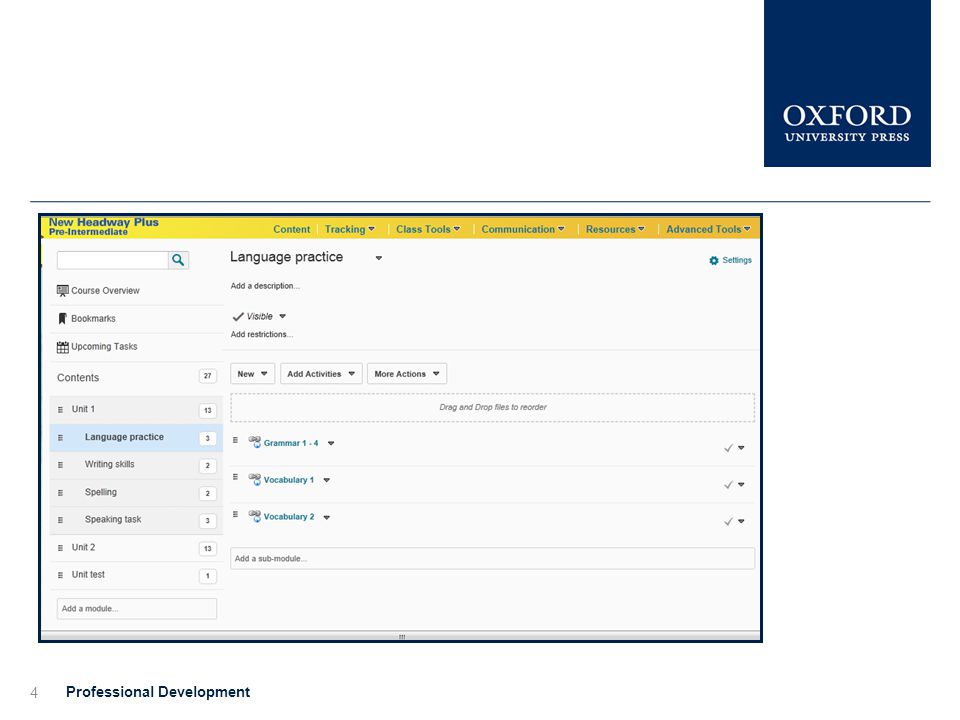The height and width of the screenshot is (720, 960).
Task: Click the bottom panel resize grip
Action: point(402,637)
